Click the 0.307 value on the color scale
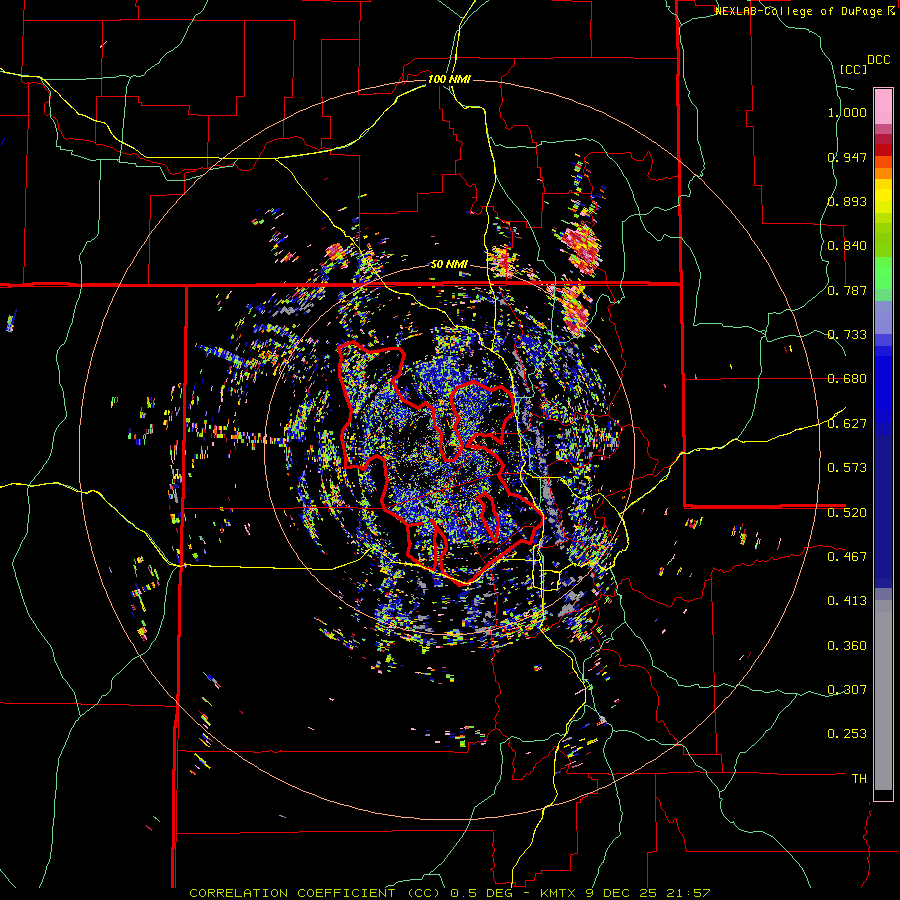This screenshot has height=900, width=900. [x=847, y=689]
